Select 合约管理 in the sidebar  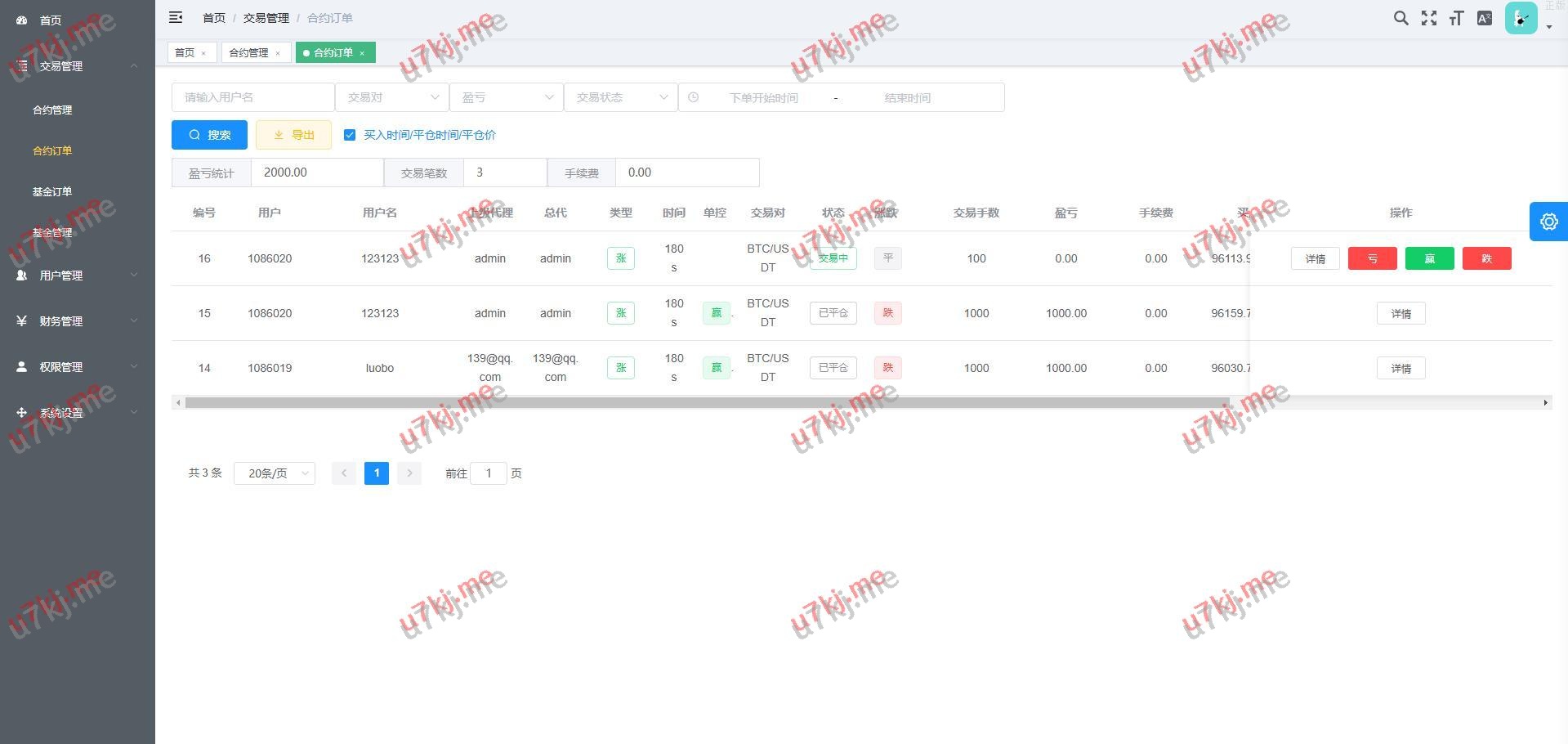(52, 110)
